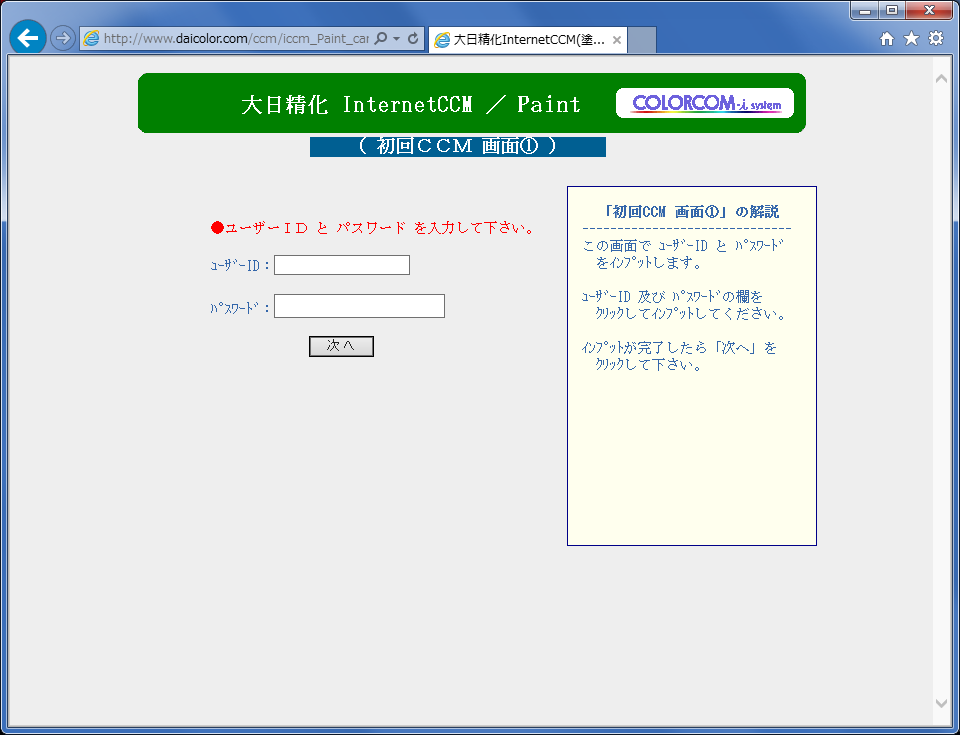Click the 次へ button
The width and height of the screenshot is (960, 735).
(x=341, y=346)
